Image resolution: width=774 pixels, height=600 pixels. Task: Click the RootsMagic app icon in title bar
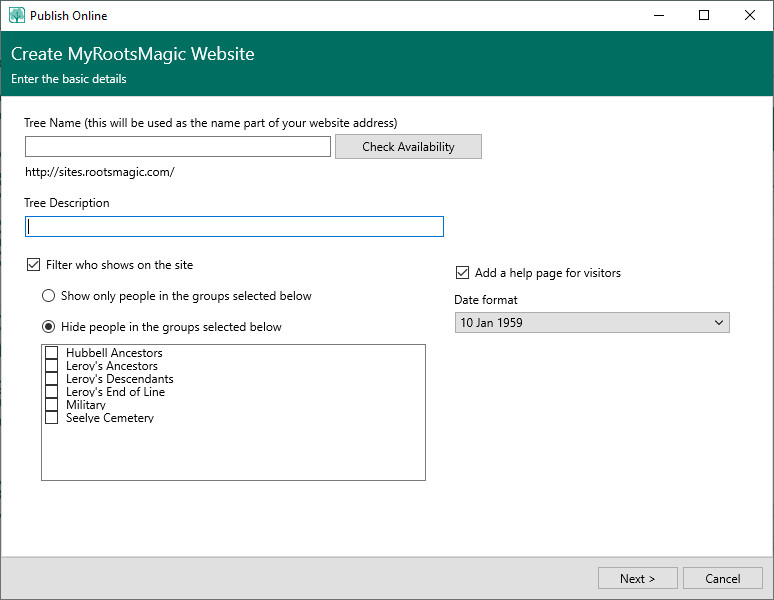[x=16, y=16]
